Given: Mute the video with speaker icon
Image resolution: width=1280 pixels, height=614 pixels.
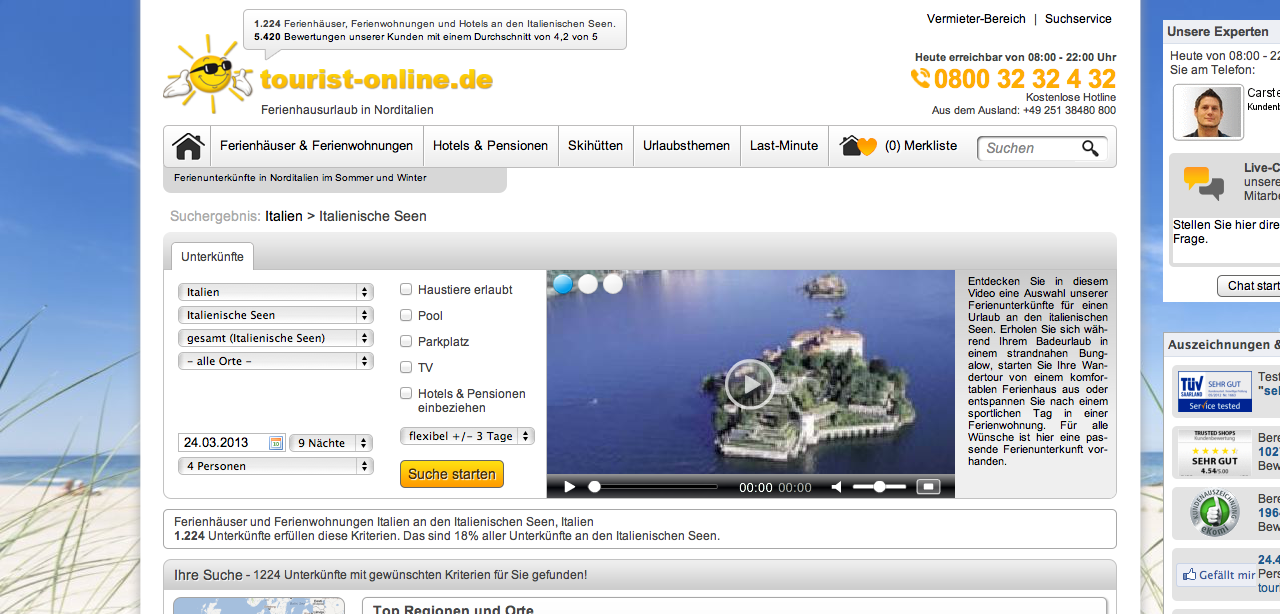Looking at the screenshot, I should [x=837, y=487].
